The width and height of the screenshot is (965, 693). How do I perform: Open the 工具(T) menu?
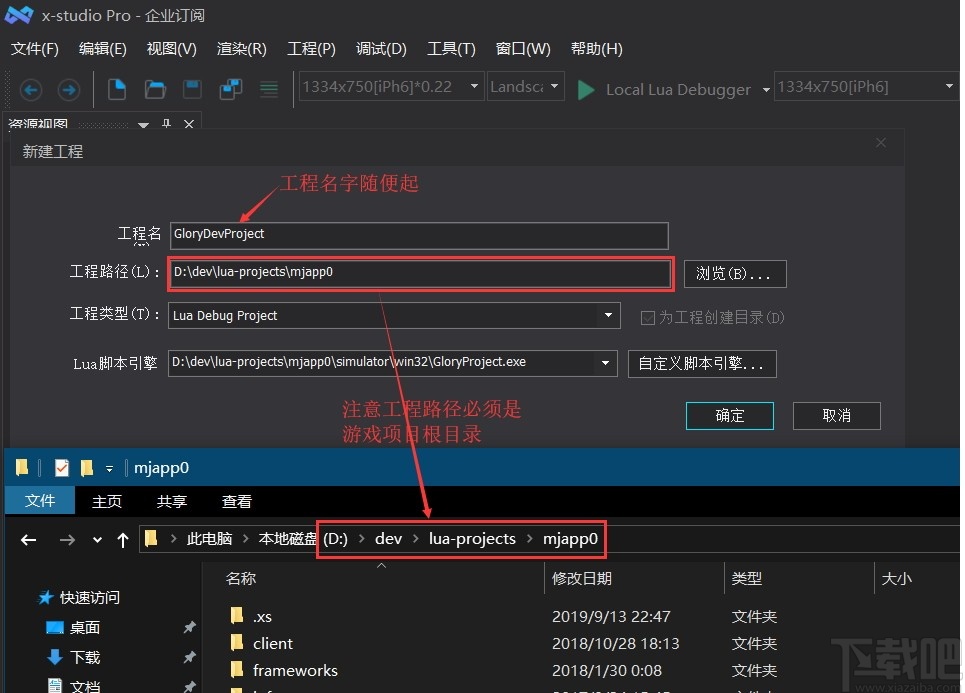pos(451,48)
